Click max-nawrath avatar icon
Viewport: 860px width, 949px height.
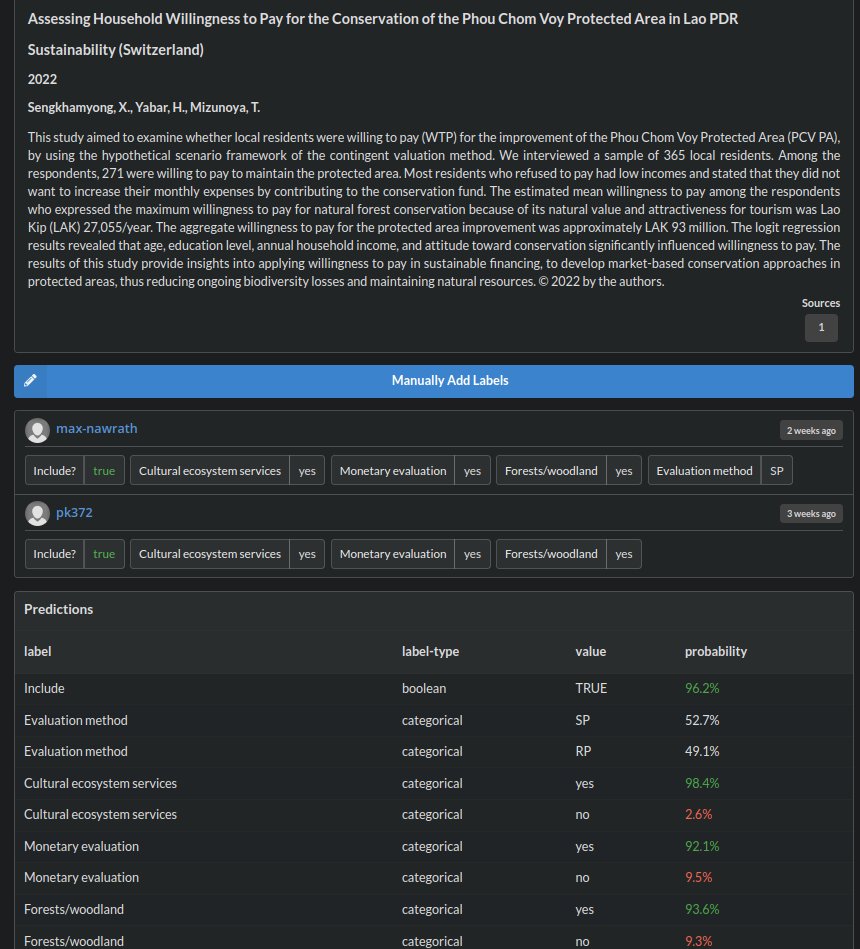[38, 430]
